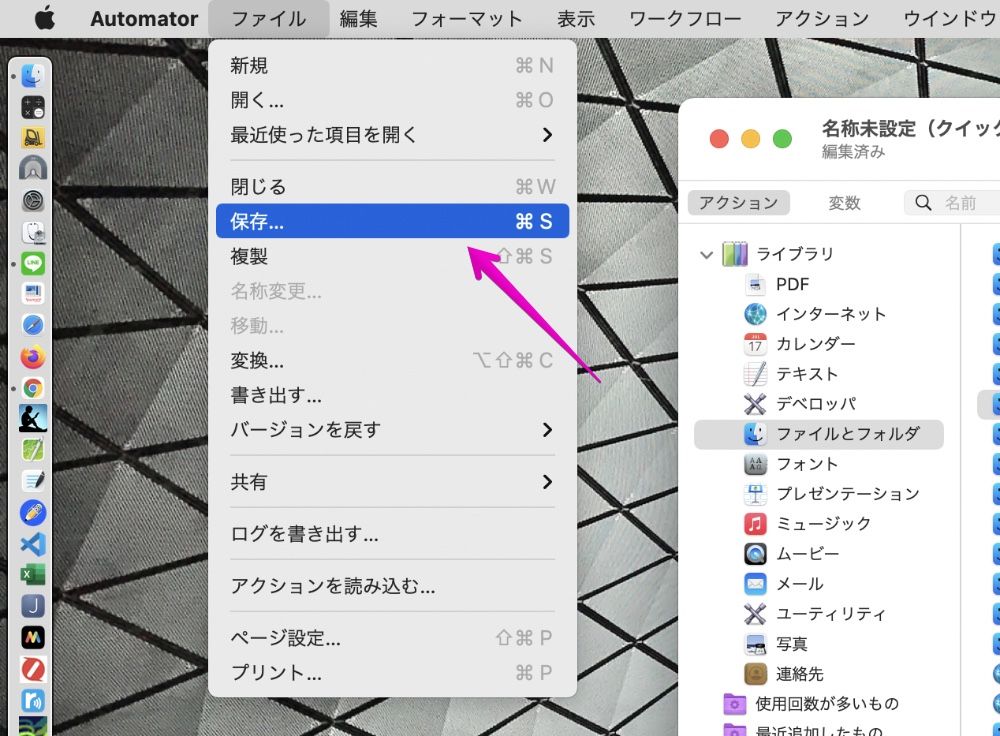1000x736 pixels.
Task: Open the Automator app menu
Action: point(144,18)
